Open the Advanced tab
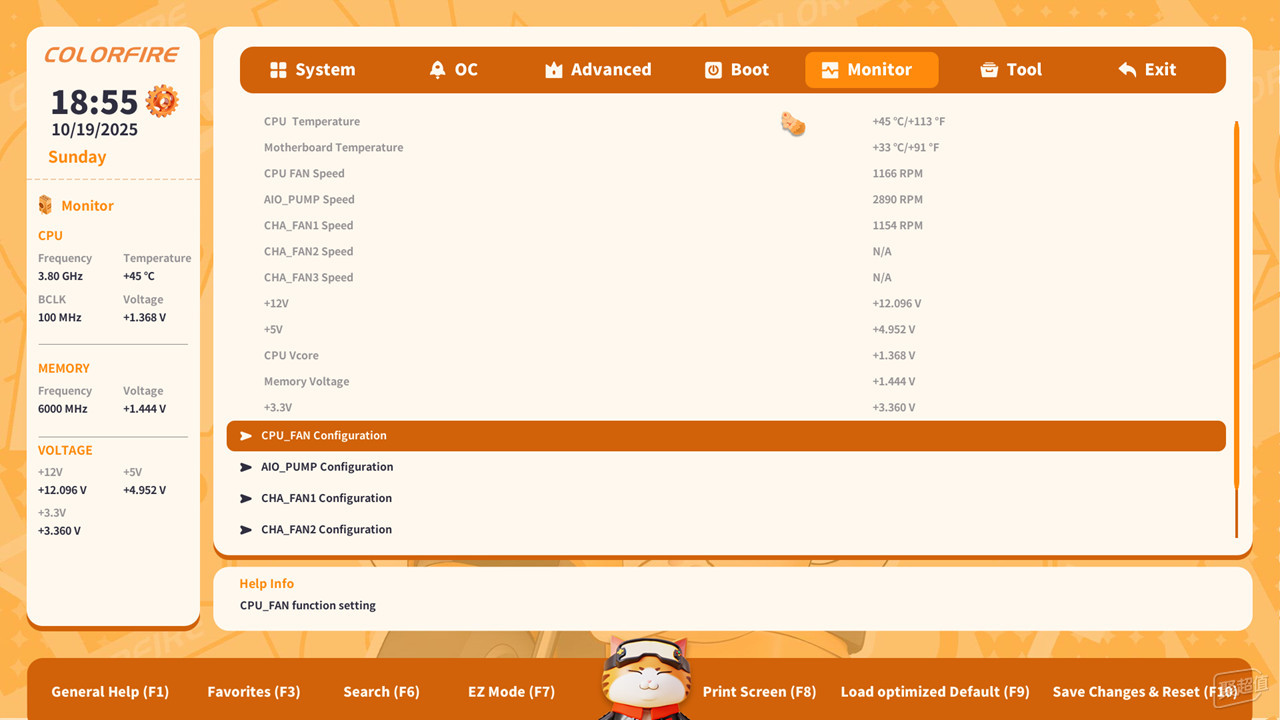The height and width of the screenshot is (720, 1280). (610, 70)
